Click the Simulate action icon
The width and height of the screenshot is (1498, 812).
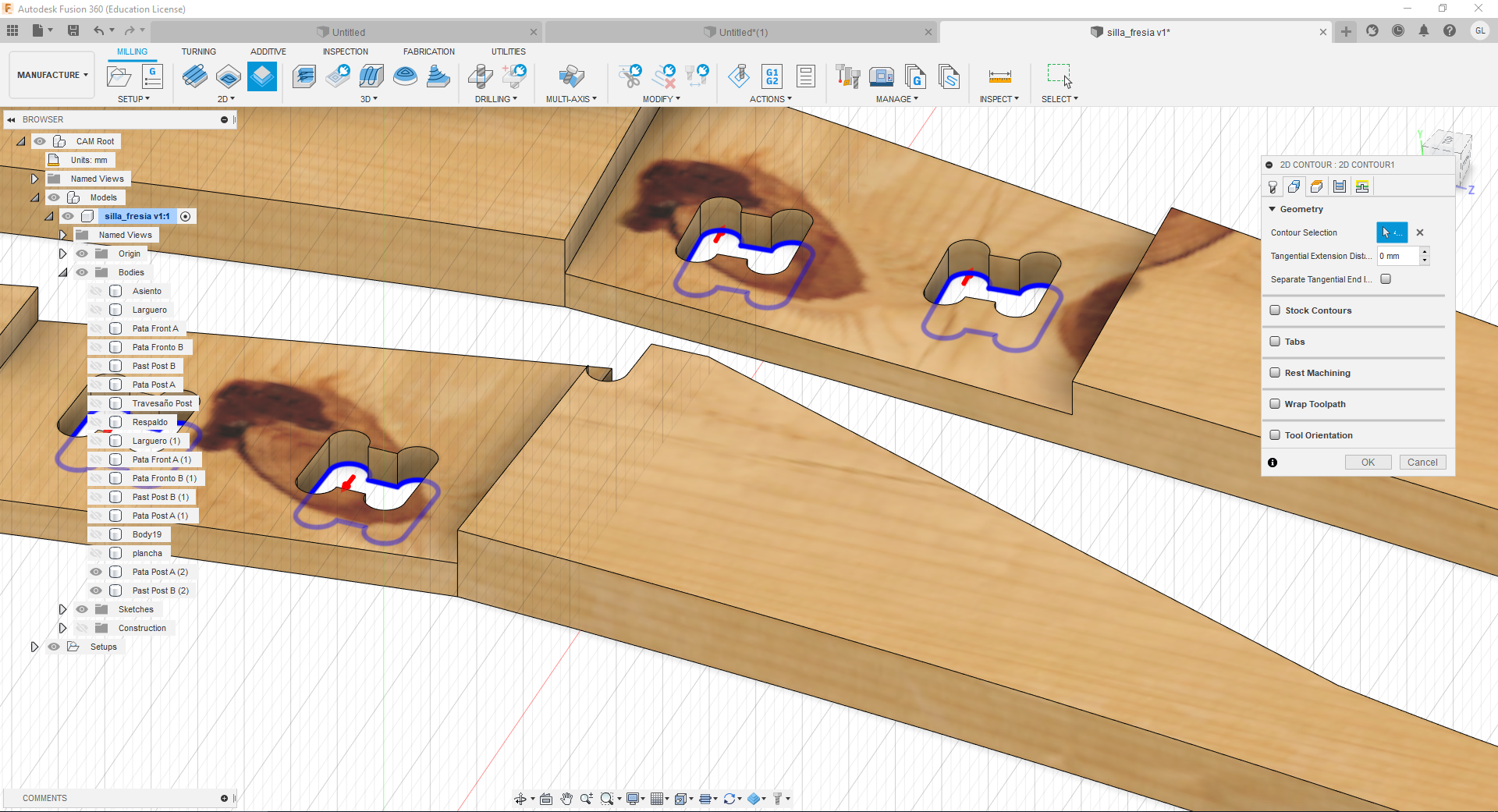pyautogui.click(x=739, y=76)
